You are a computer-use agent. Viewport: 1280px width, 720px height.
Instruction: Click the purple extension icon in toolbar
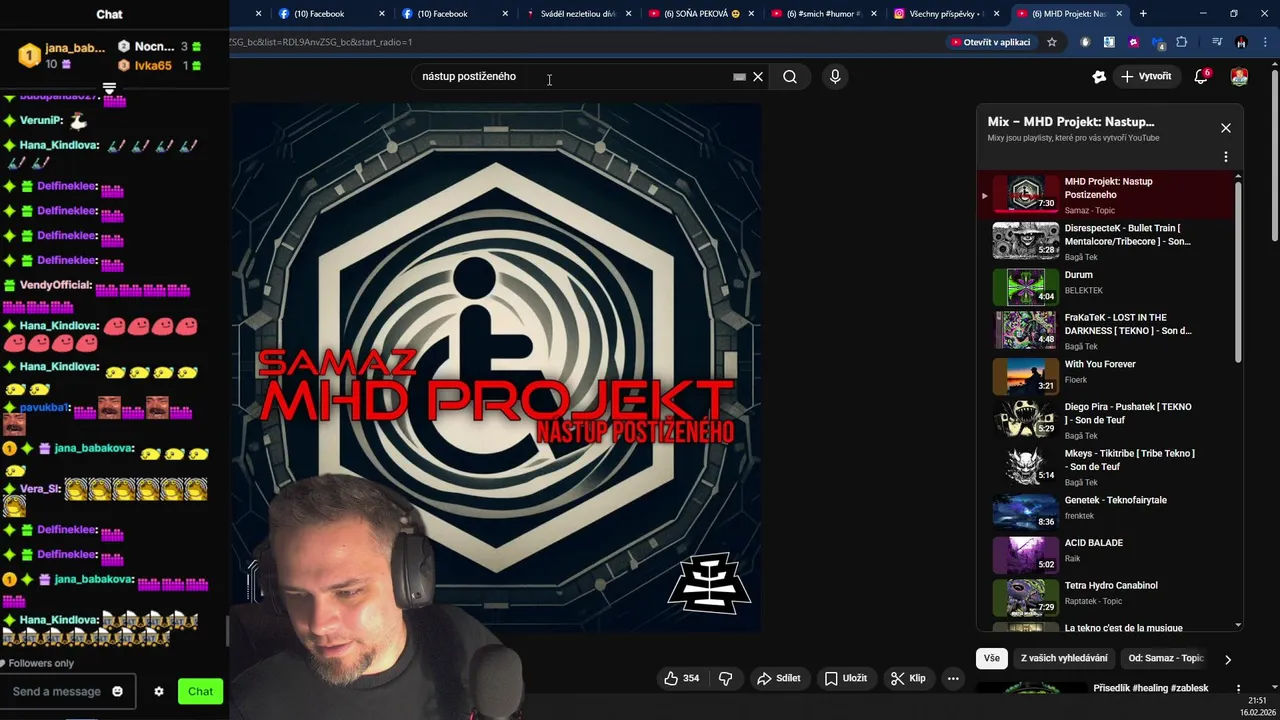1133,42
